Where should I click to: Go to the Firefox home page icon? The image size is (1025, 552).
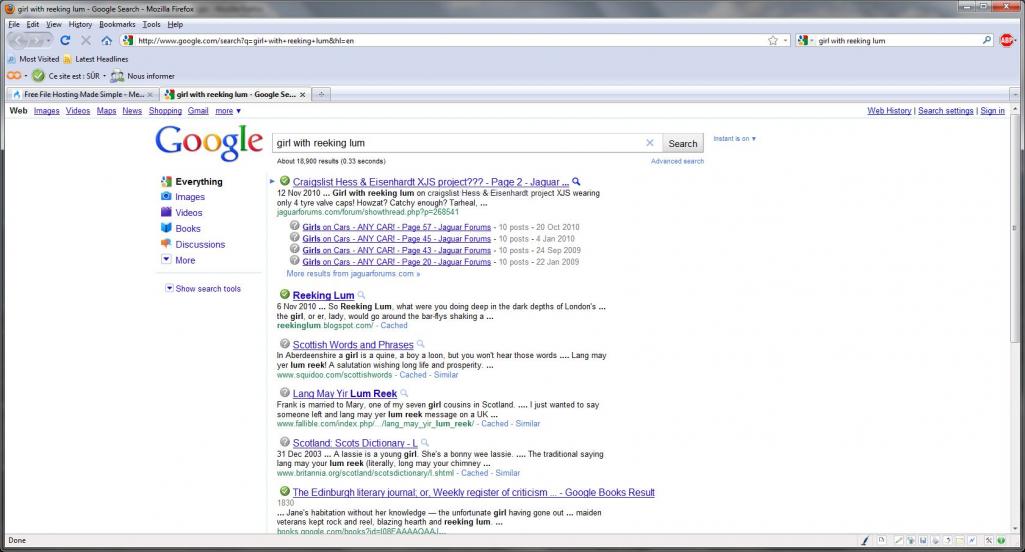(107, 41)
